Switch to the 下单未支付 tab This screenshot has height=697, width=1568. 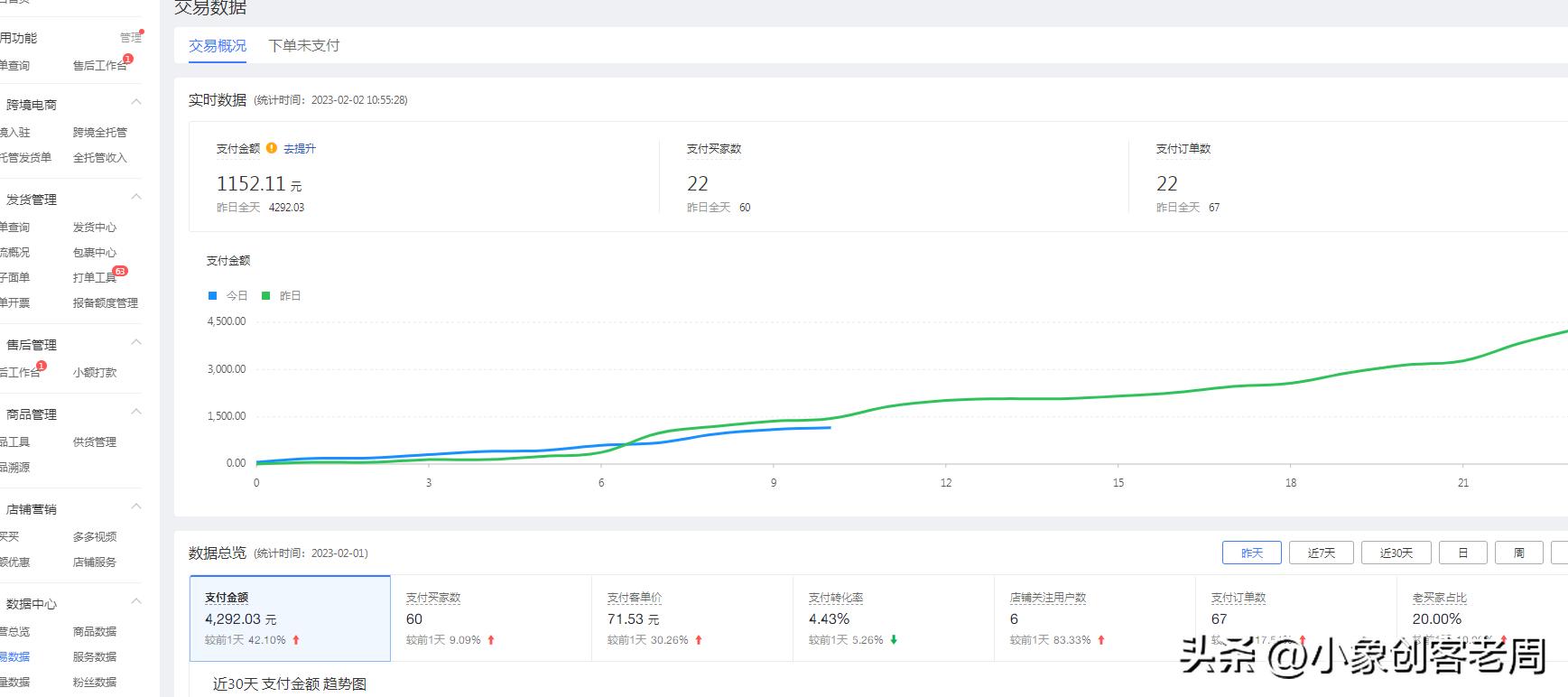pyautogui.click(x=303, y=45)
